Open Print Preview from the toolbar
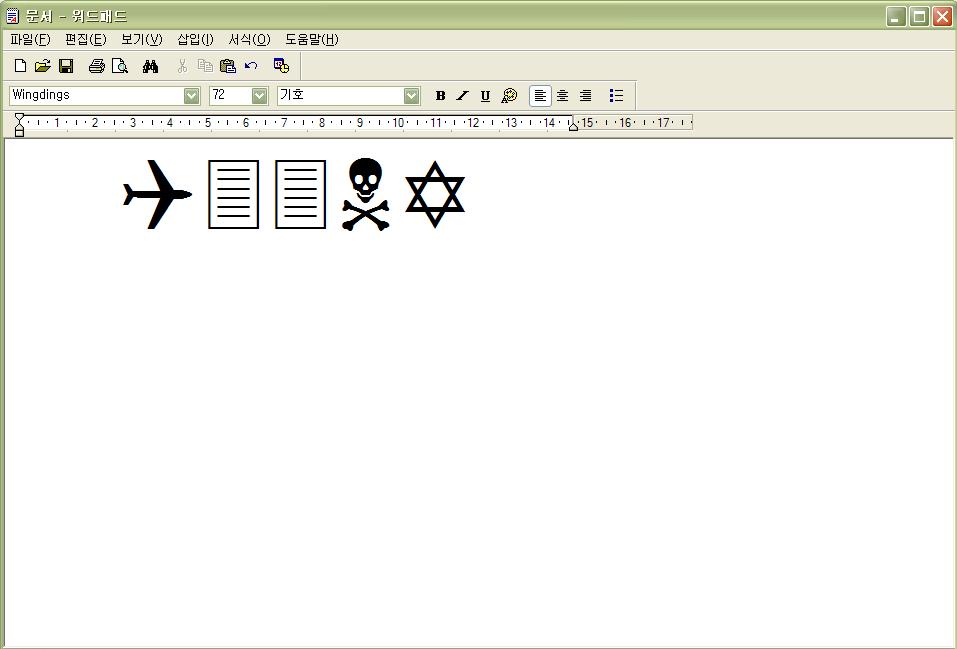Screen dimensions: 957x649 click(x=120, y=66)
